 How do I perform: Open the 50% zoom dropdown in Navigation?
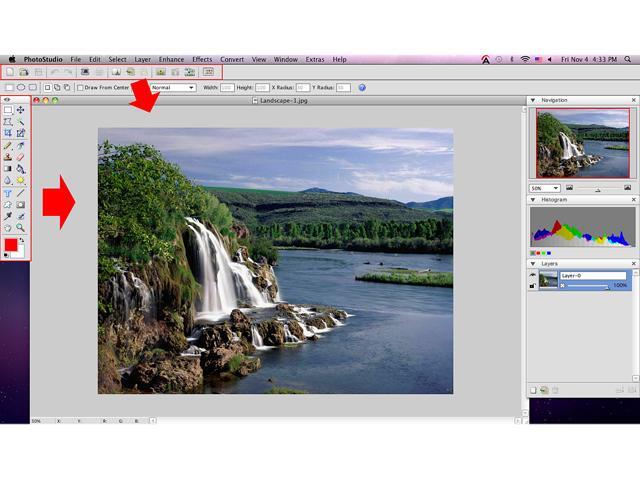(545, 188)
